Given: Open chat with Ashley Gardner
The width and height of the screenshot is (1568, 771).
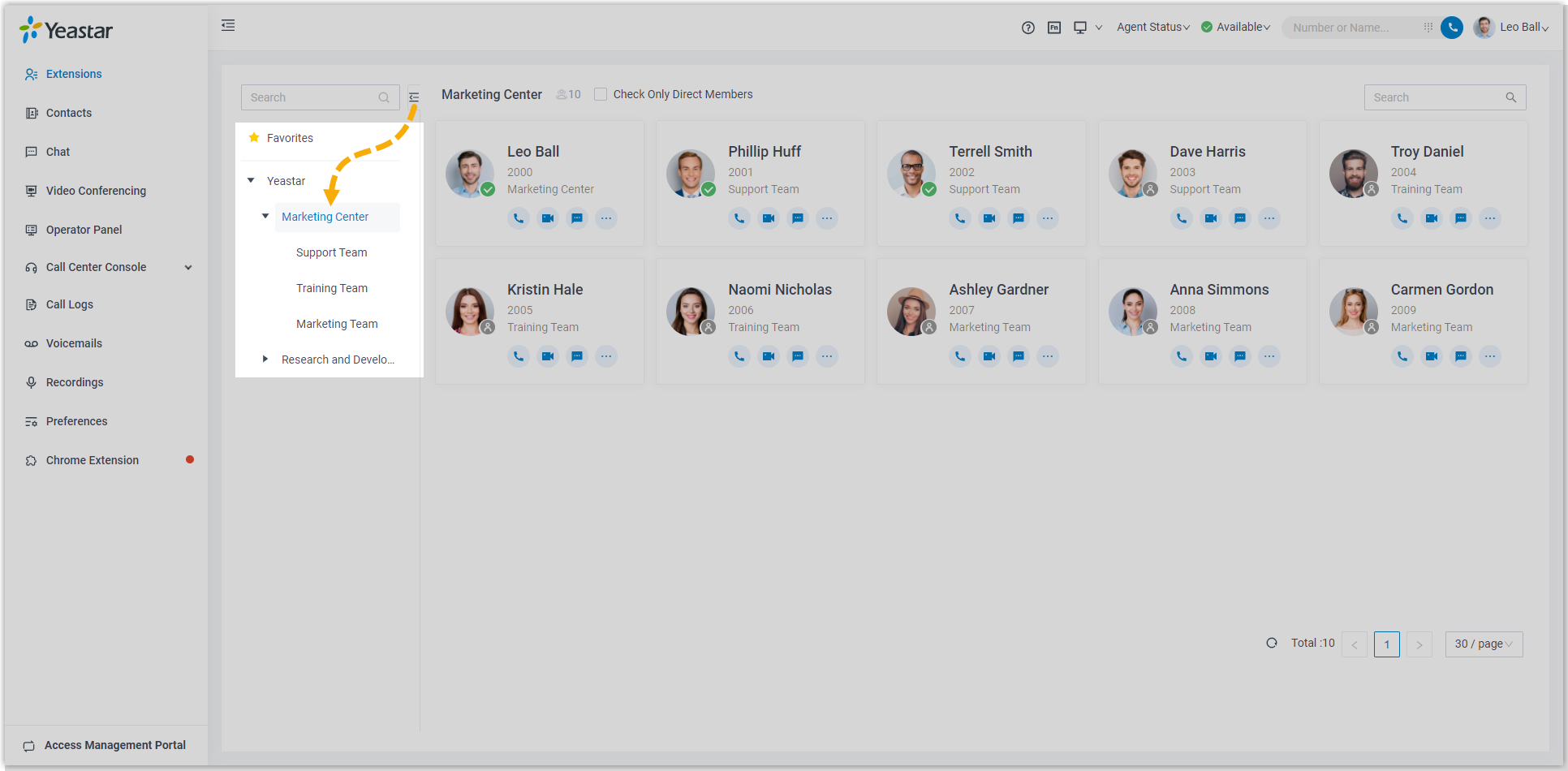Looking at the screenshot, I should 1019,356.
